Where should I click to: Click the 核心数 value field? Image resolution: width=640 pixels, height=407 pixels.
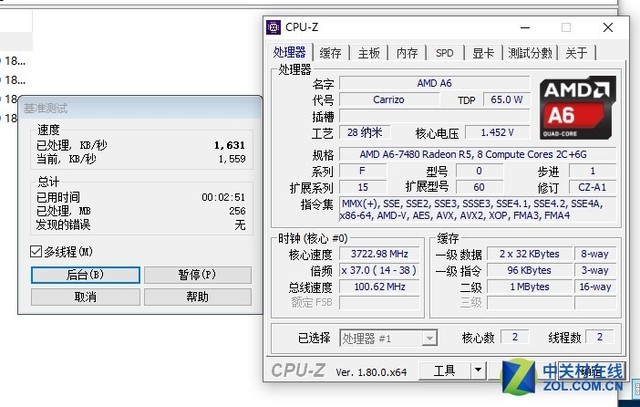pos(515,337)
